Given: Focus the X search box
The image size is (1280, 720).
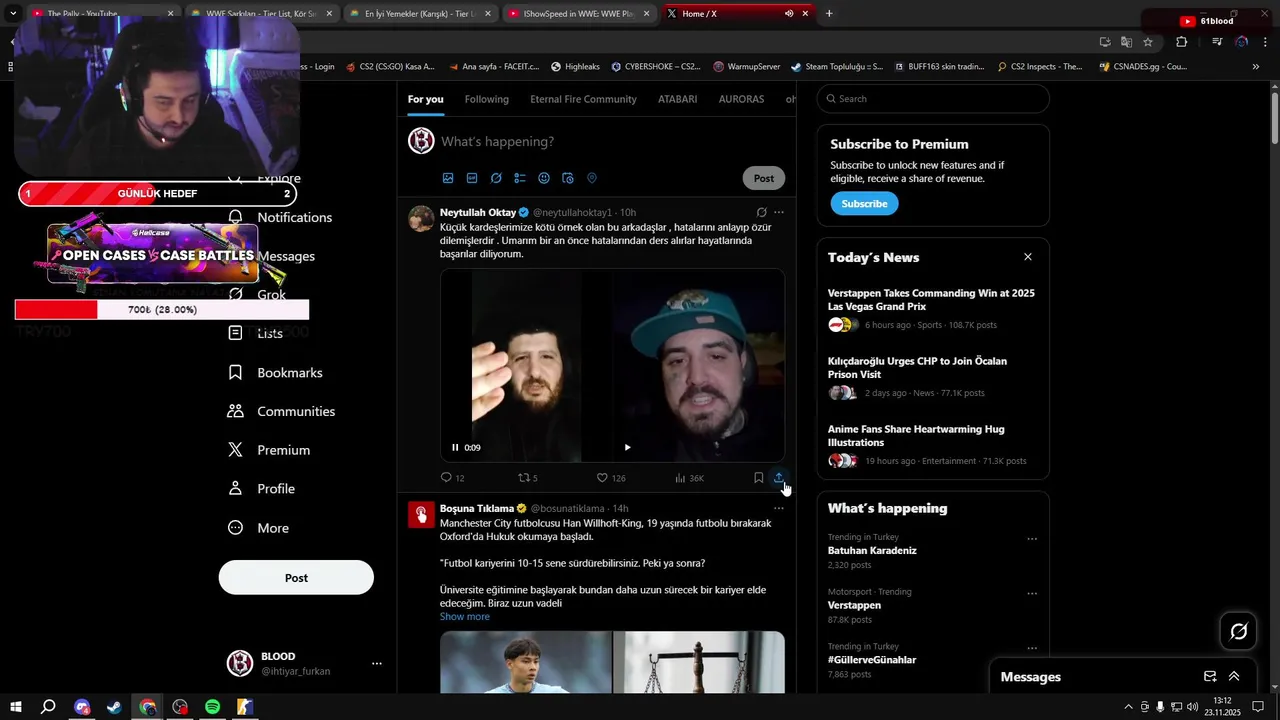Looking at the screenshot, I should 933,99.
